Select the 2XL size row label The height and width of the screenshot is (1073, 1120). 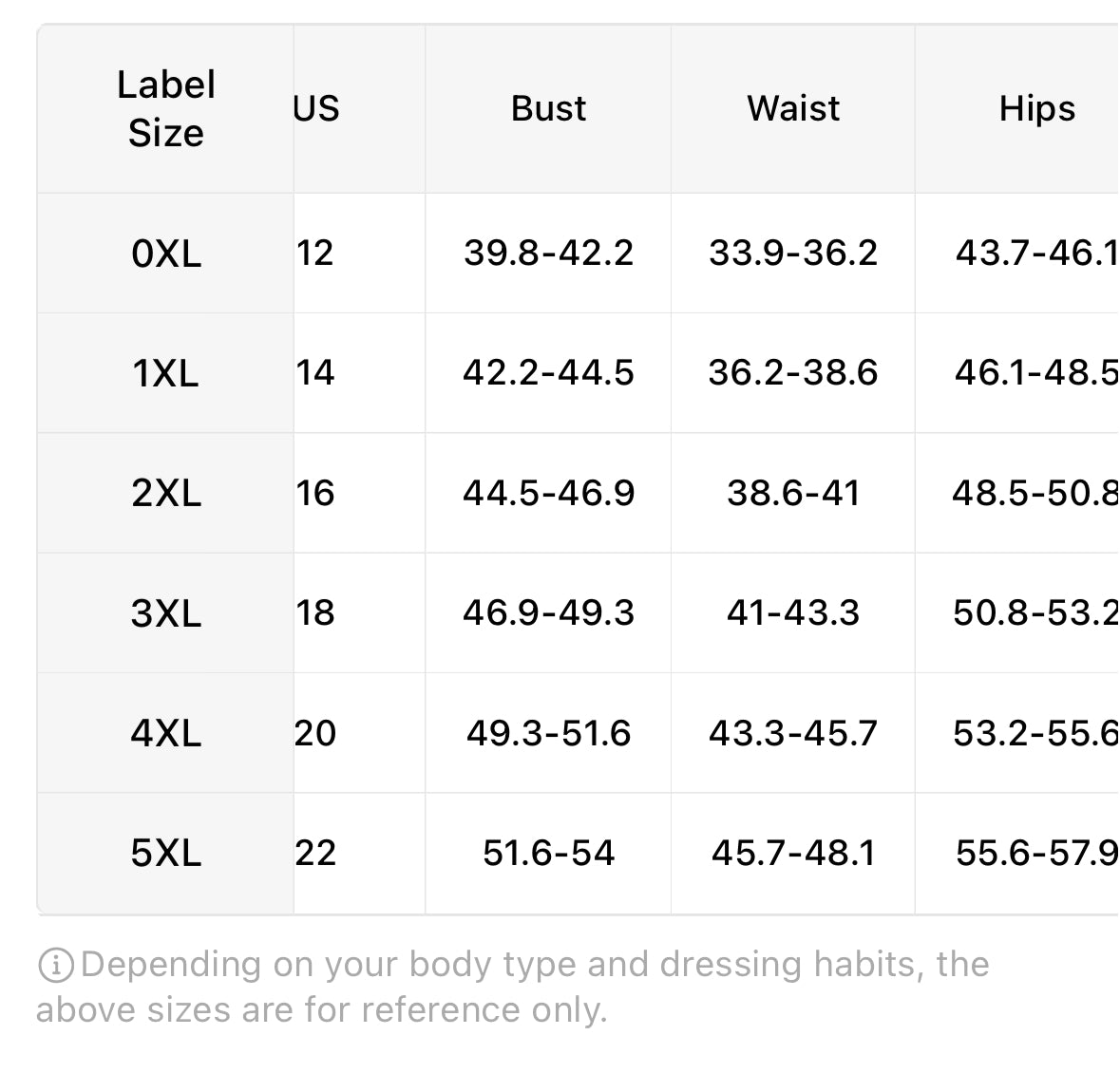pos(165,493)
